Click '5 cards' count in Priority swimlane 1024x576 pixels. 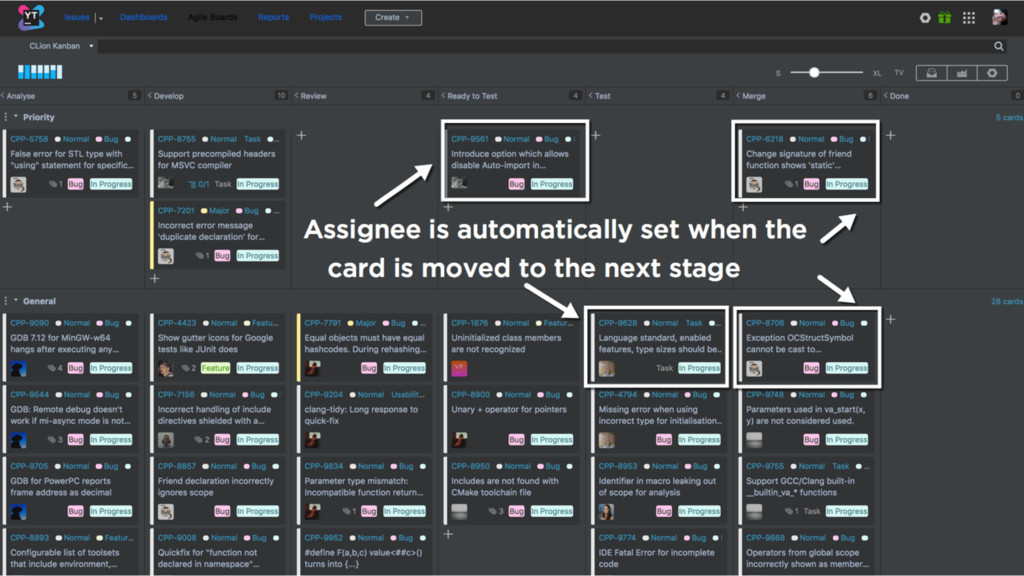click(1009, 118)
